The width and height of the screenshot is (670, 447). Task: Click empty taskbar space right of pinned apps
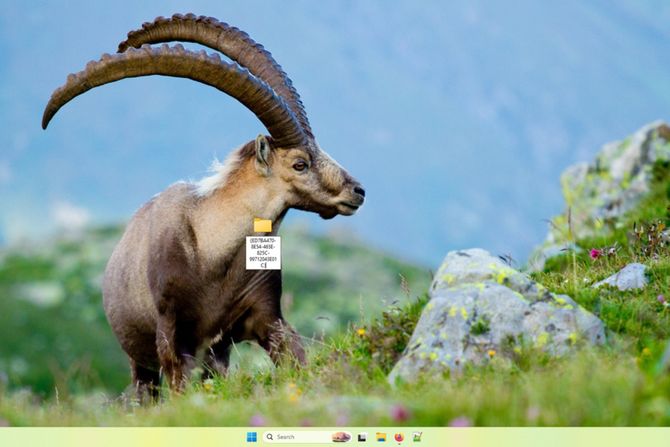tap(540, 437)
